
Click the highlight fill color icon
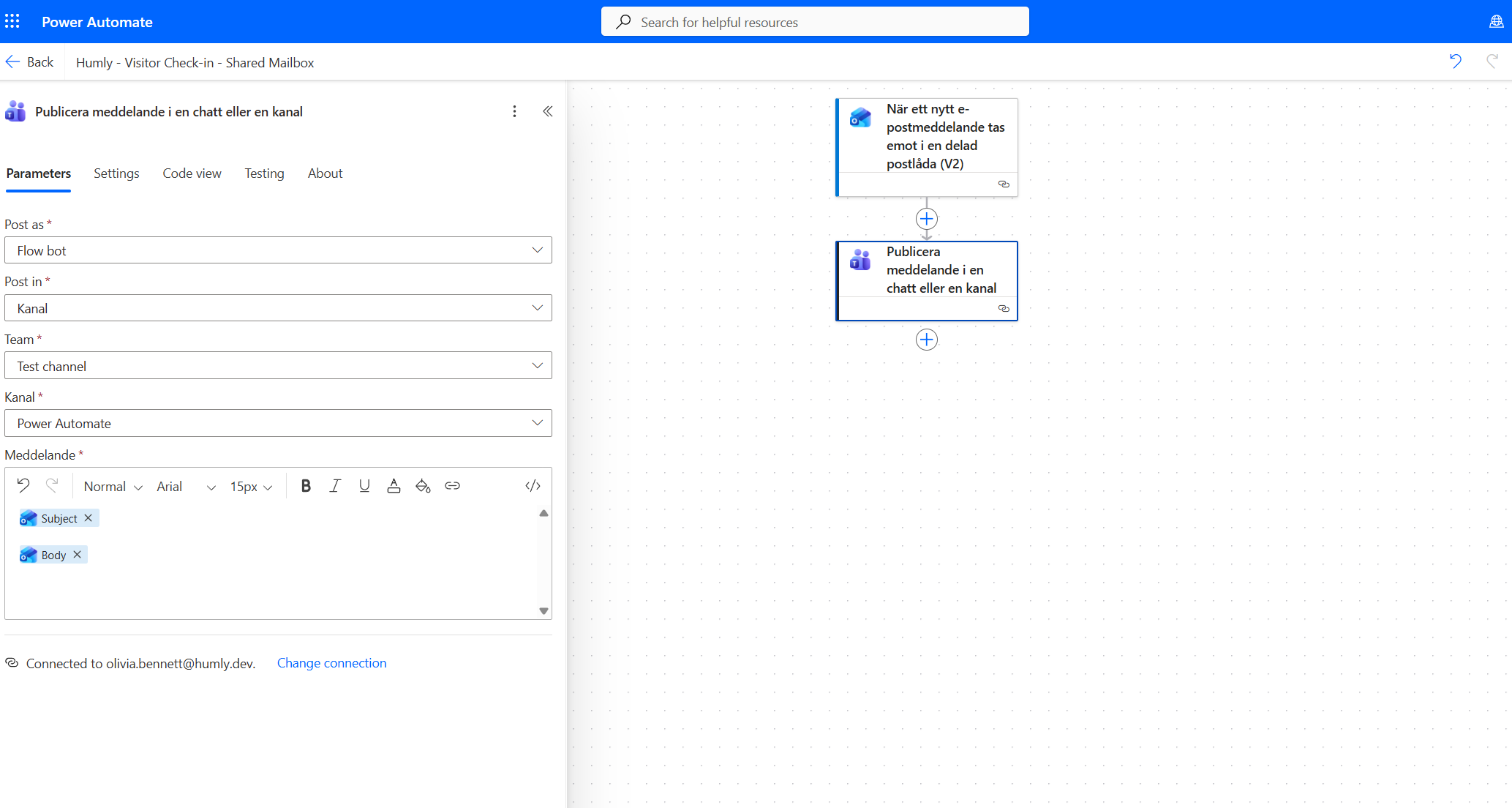pyautogui.click(x=423, y=486)
